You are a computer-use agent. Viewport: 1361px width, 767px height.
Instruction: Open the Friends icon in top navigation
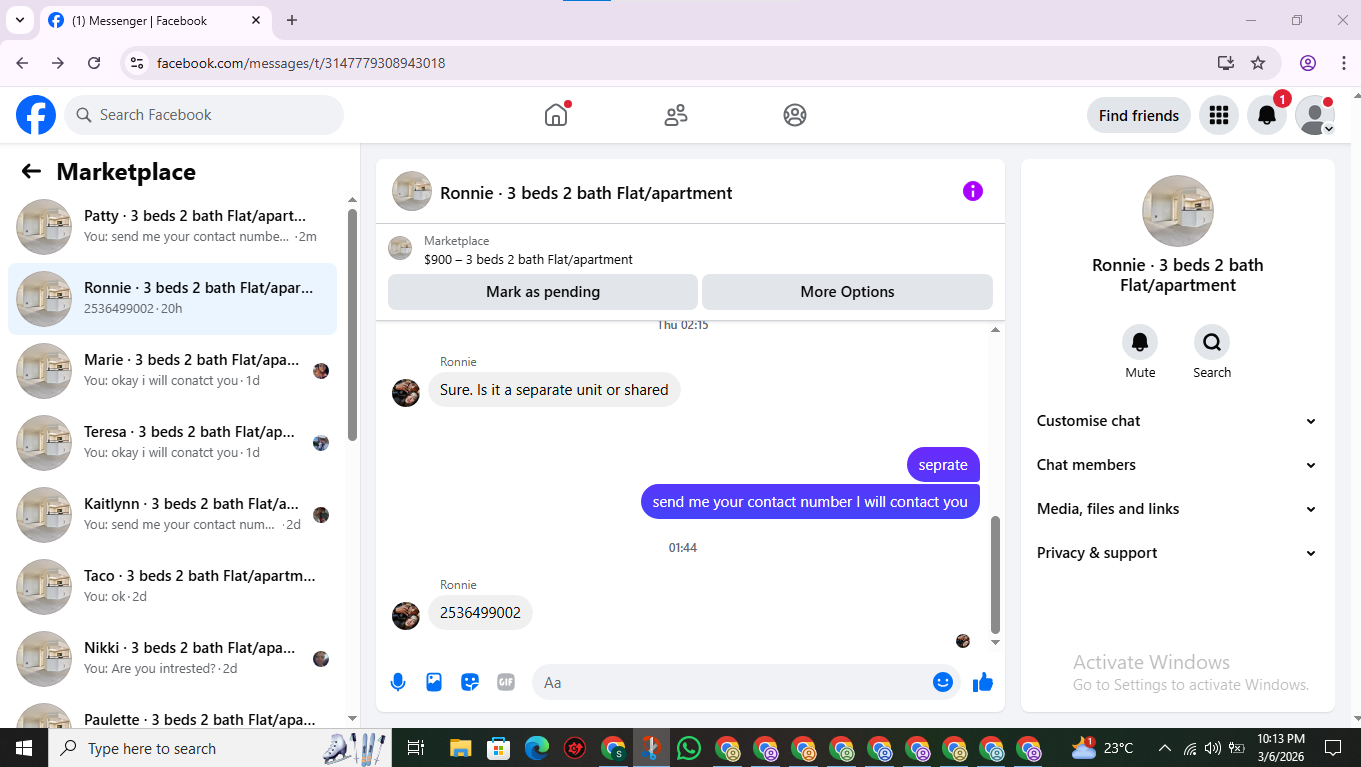(x=676, y=115)
